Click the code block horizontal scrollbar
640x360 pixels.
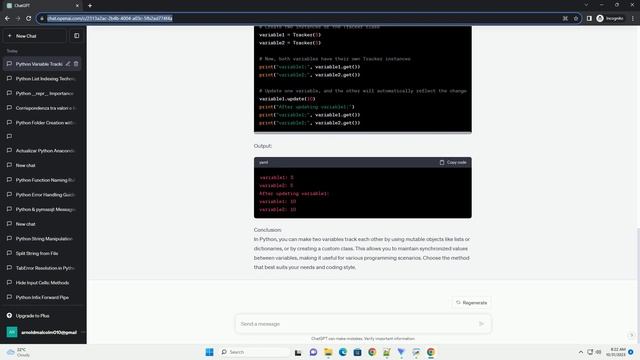(362, 132)
